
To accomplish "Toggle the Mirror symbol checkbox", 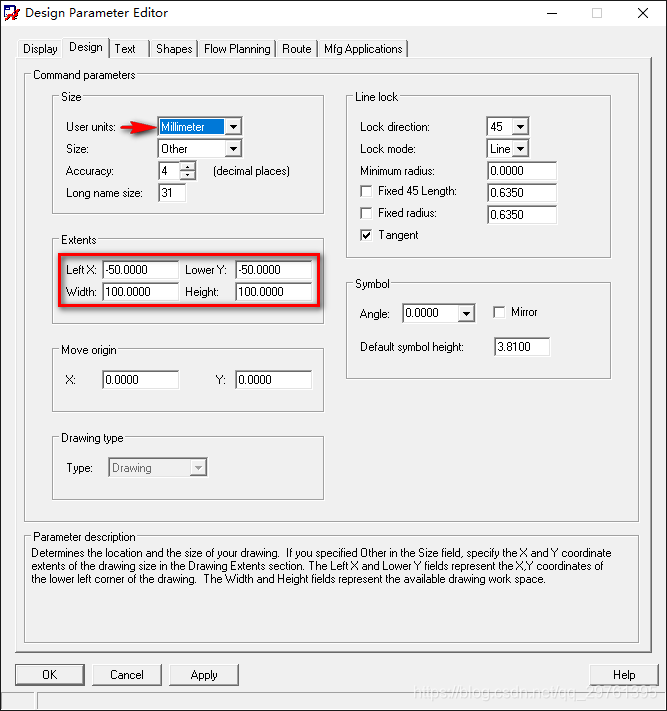I will [x=499, y=313].
